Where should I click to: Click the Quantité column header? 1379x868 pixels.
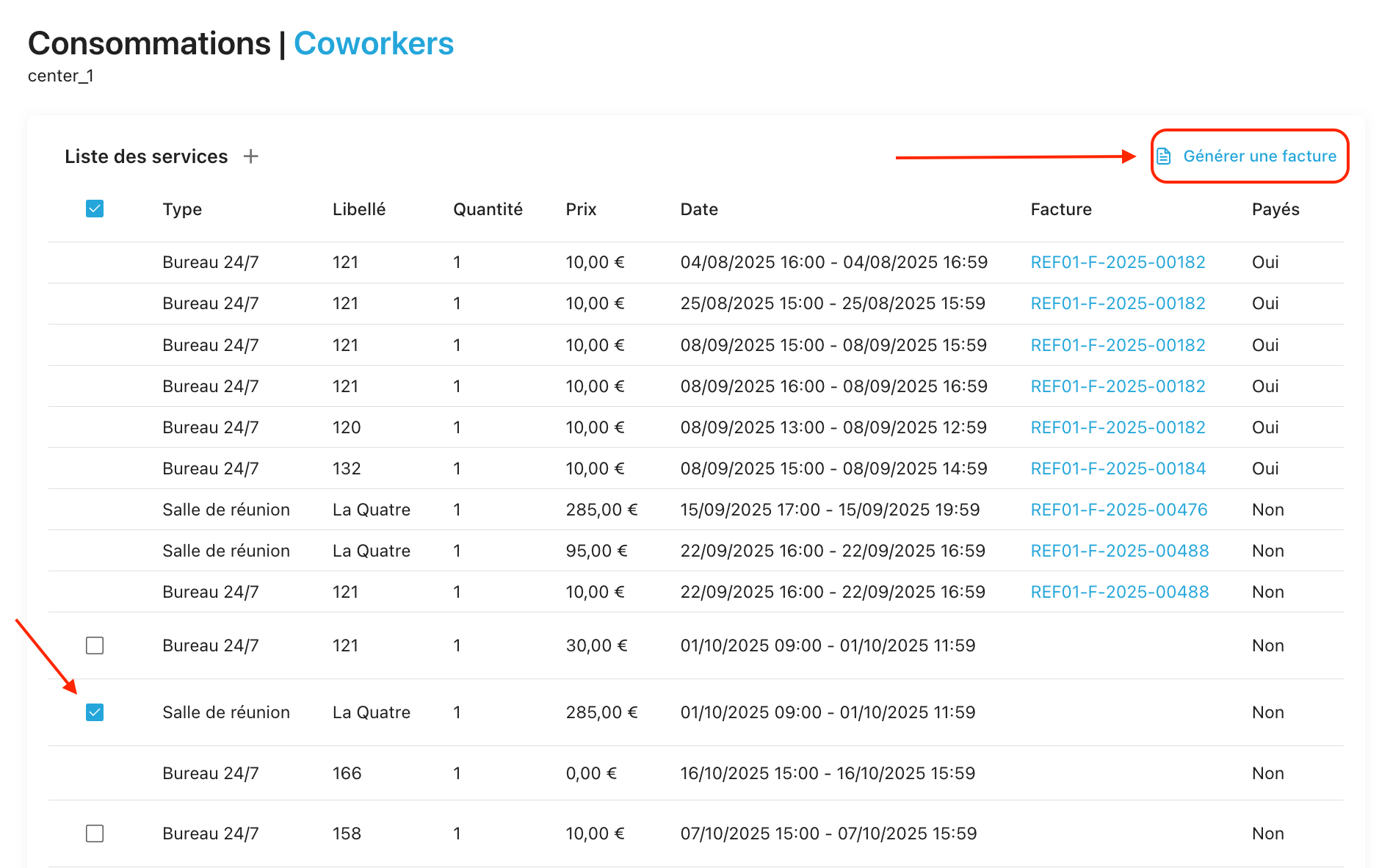488,209
